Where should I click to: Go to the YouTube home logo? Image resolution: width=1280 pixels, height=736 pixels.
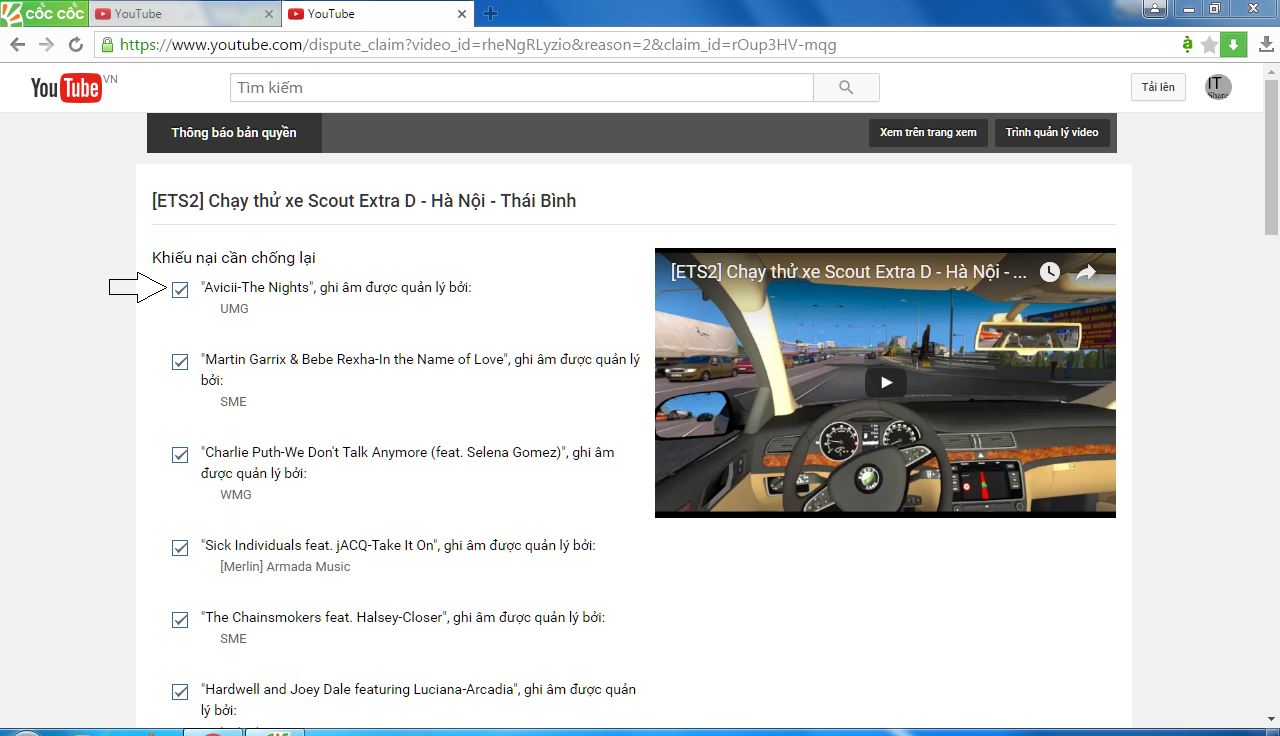[66, 88]
